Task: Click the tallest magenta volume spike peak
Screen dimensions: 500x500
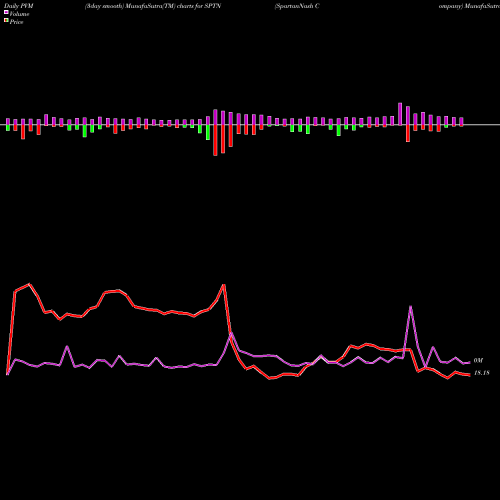Action: click(411, 306)
